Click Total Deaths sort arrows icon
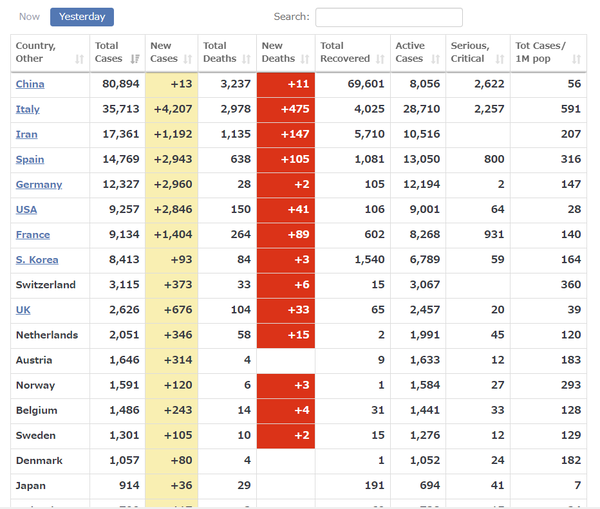 tap(245, 60)
